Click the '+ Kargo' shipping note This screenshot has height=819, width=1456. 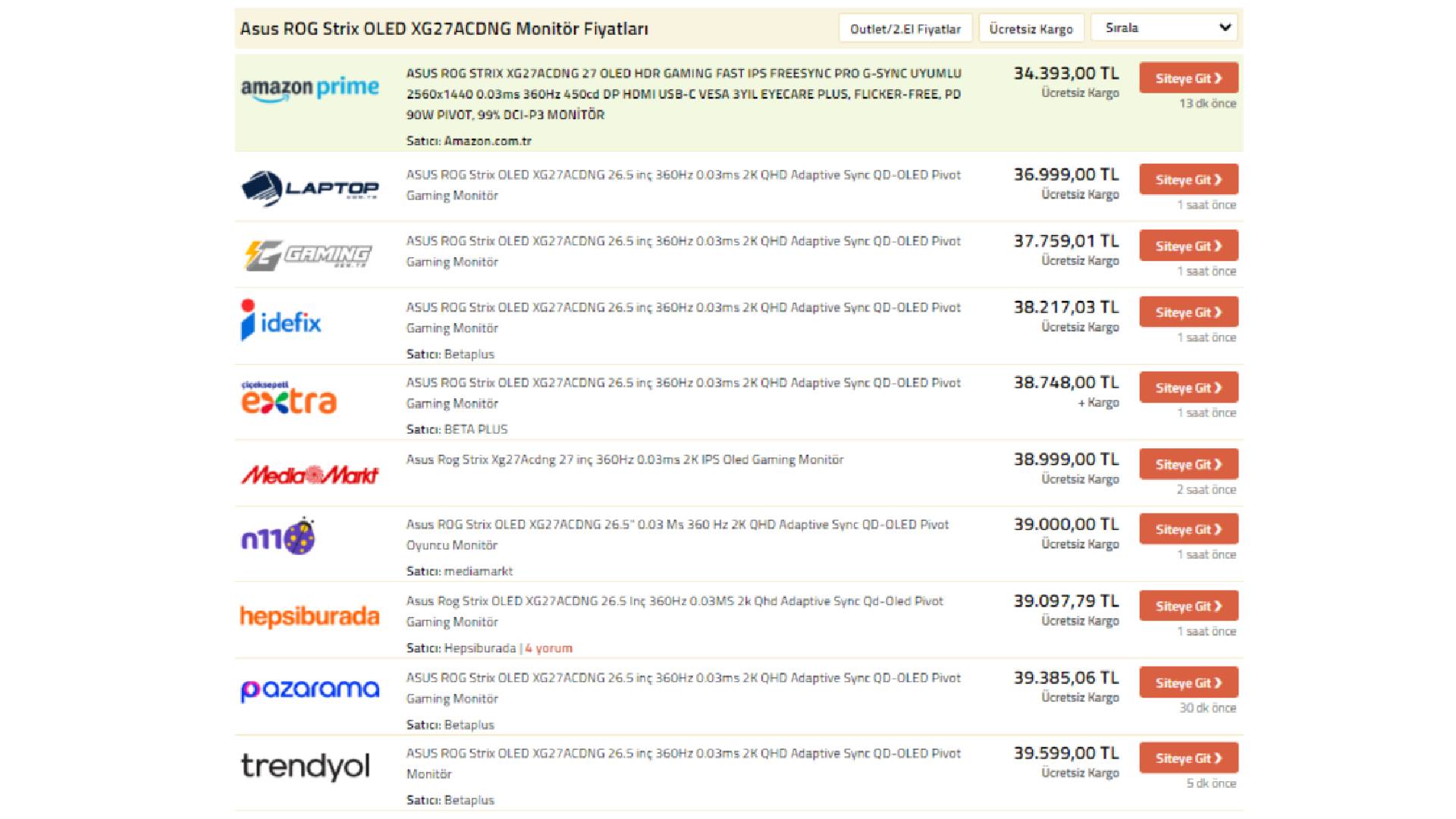1098,403
